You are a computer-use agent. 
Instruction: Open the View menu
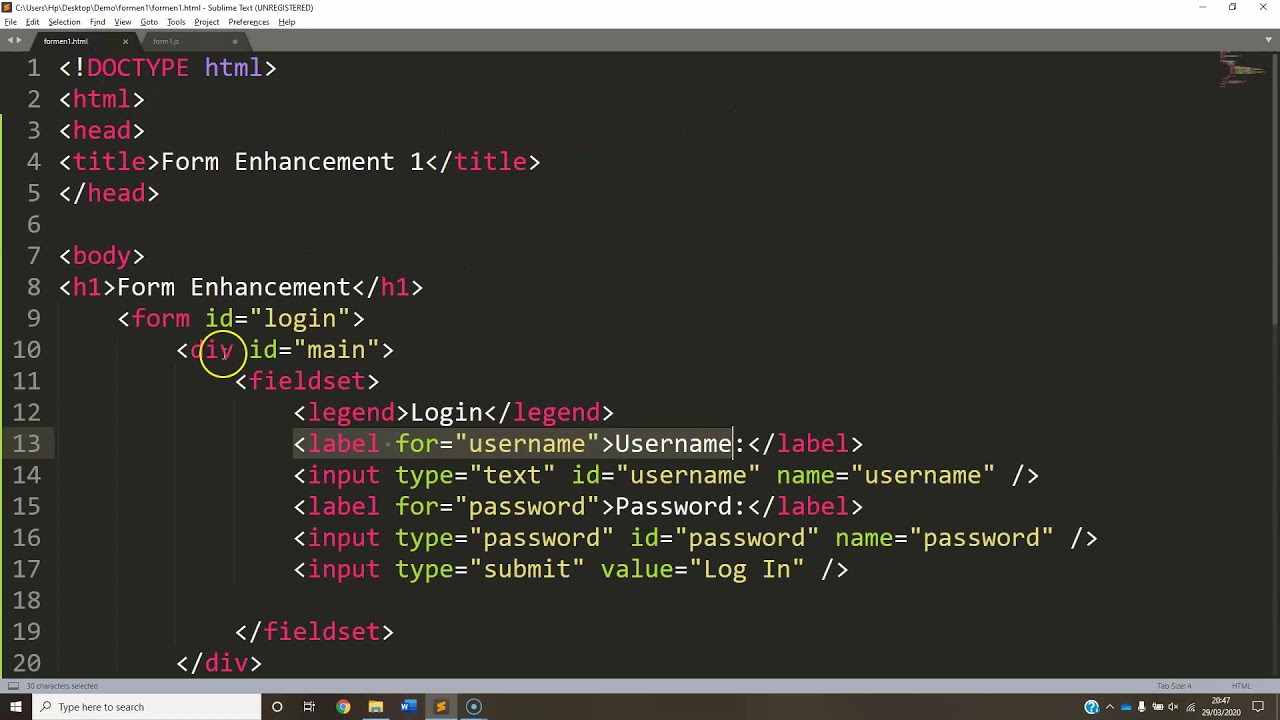pyautogui.click(x=123, y=22)
